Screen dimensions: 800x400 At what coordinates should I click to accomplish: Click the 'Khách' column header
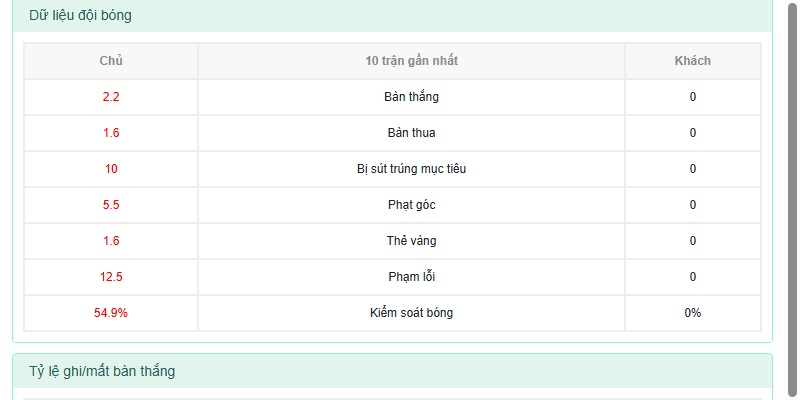(692, 61)
